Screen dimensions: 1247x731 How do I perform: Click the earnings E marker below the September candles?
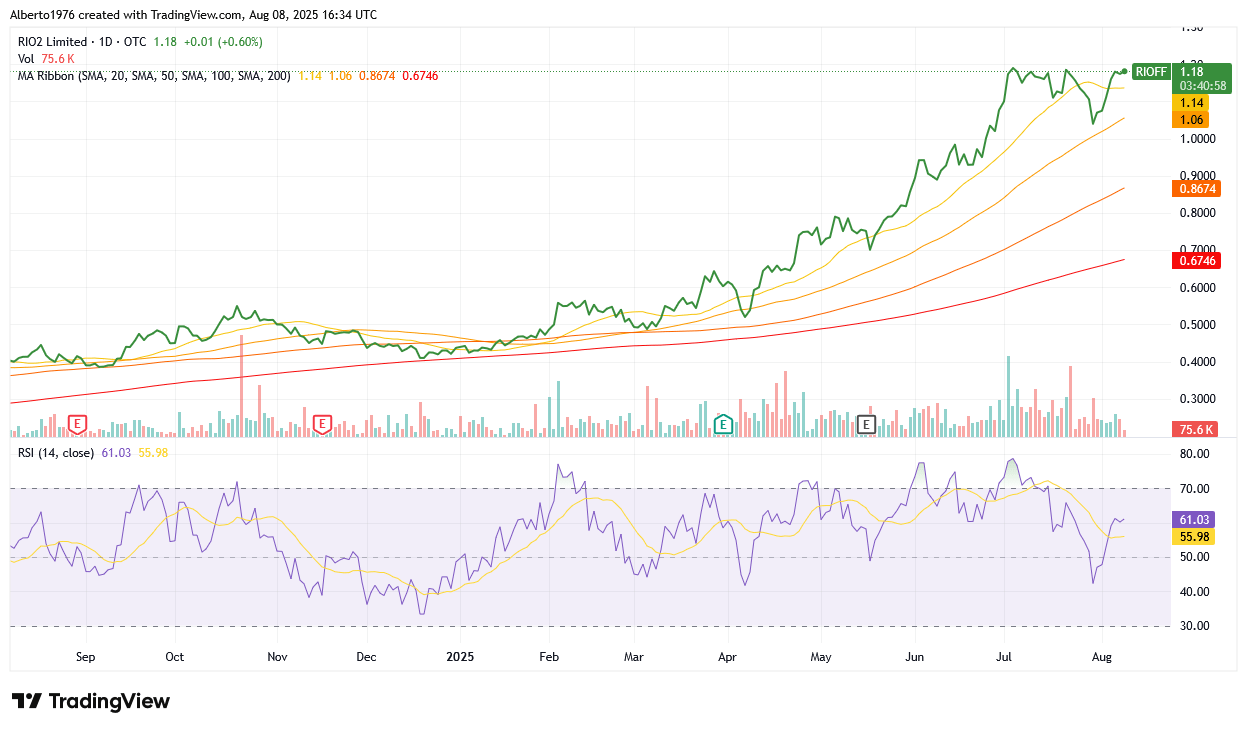pyautogui.click(x=77, y=424)
